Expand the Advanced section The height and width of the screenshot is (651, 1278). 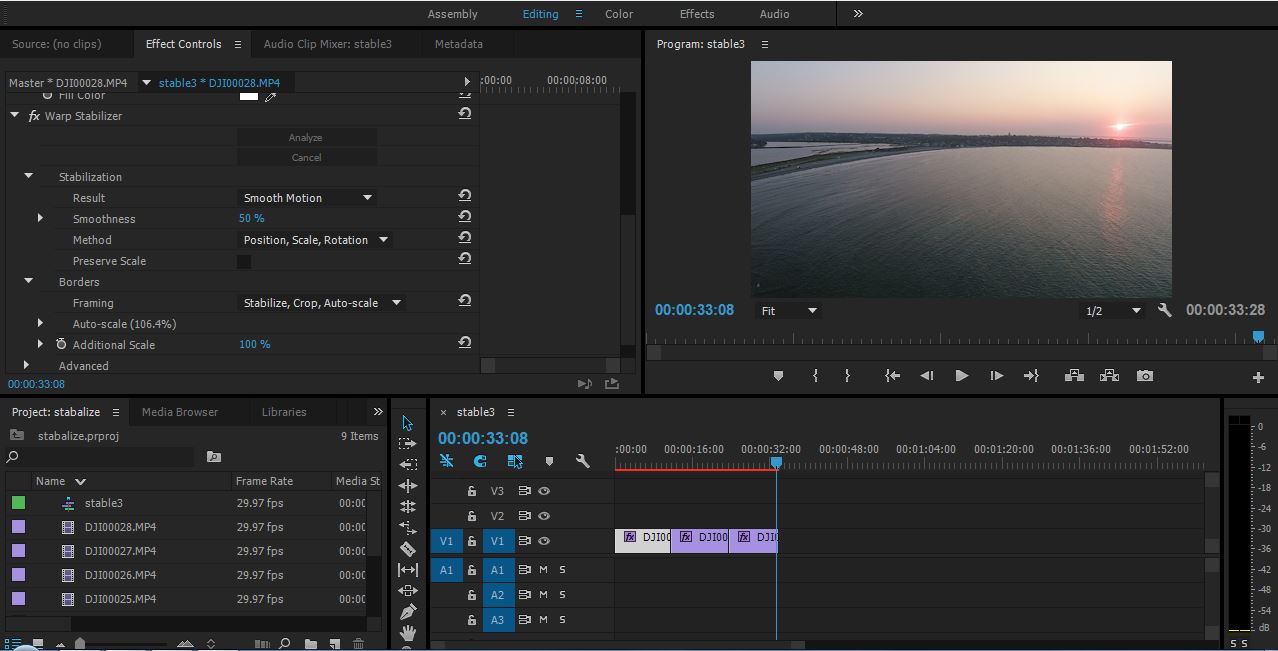coord(27,365)
